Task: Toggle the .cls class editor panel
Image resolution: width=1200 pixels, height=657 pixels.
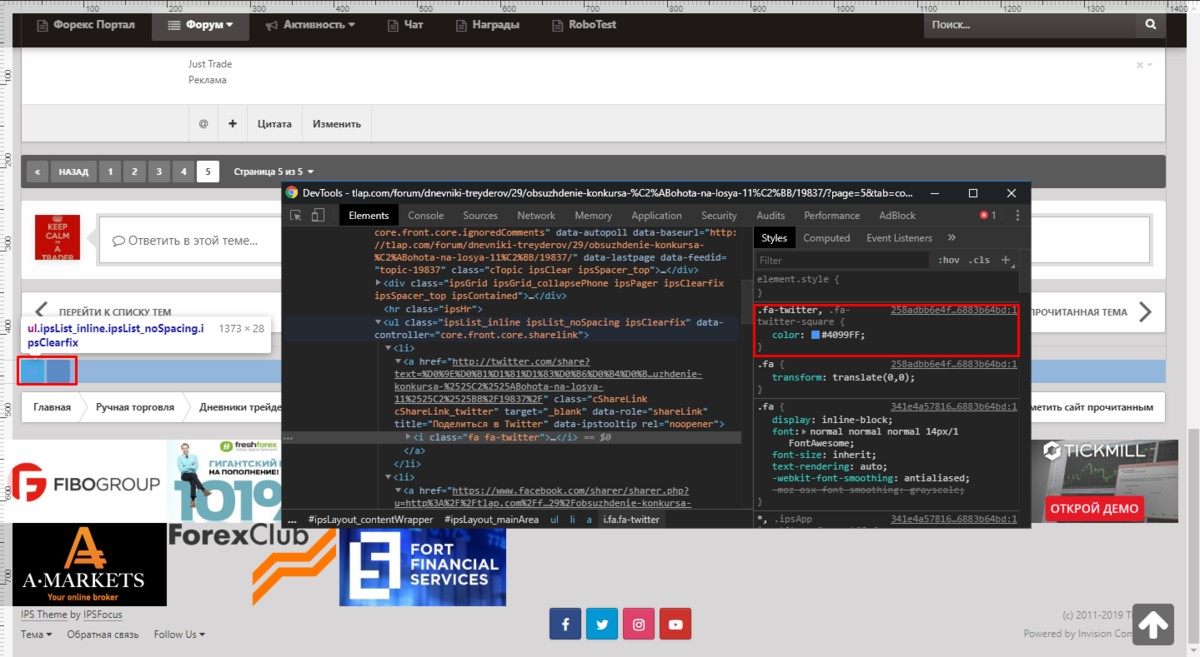Action: pos(980,260)
